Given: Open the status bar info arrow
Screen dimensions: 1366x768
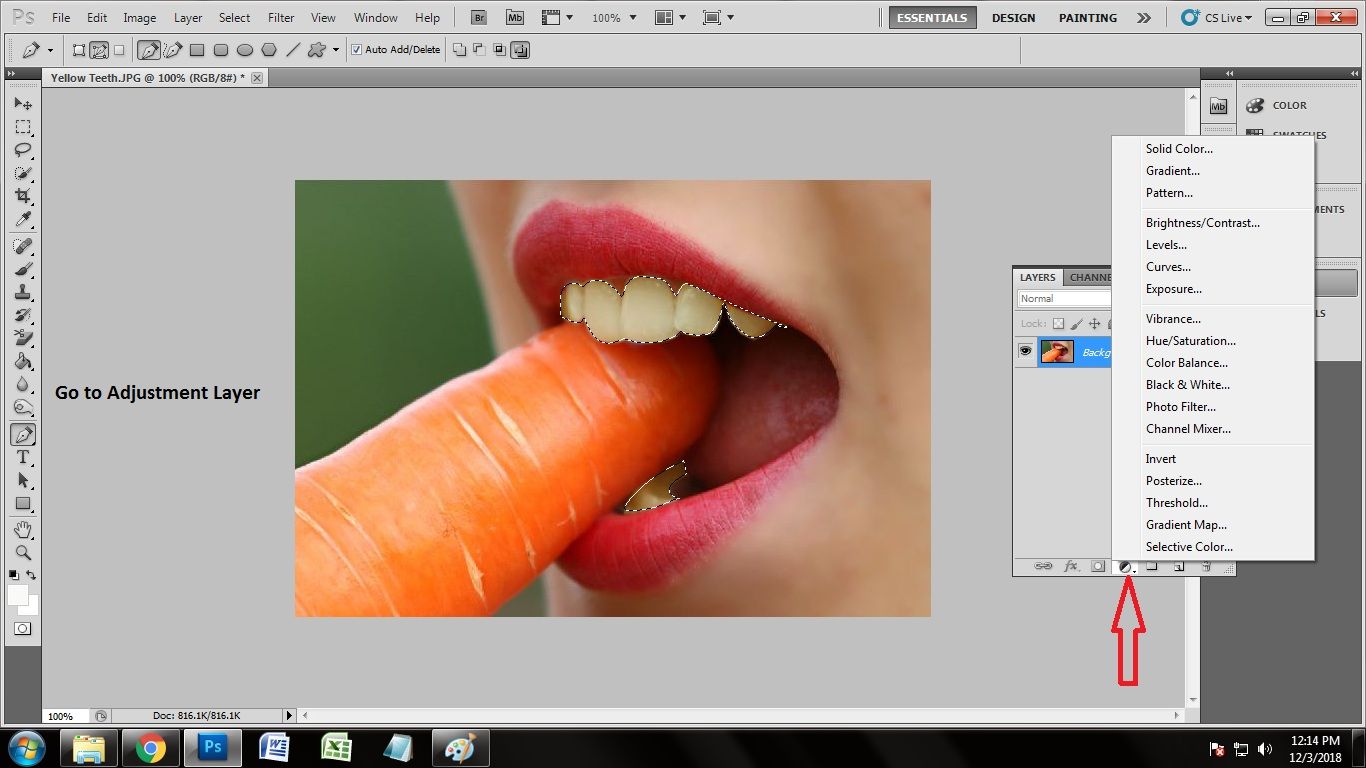Looking at the screenshot, I should (x=290, y=716).
